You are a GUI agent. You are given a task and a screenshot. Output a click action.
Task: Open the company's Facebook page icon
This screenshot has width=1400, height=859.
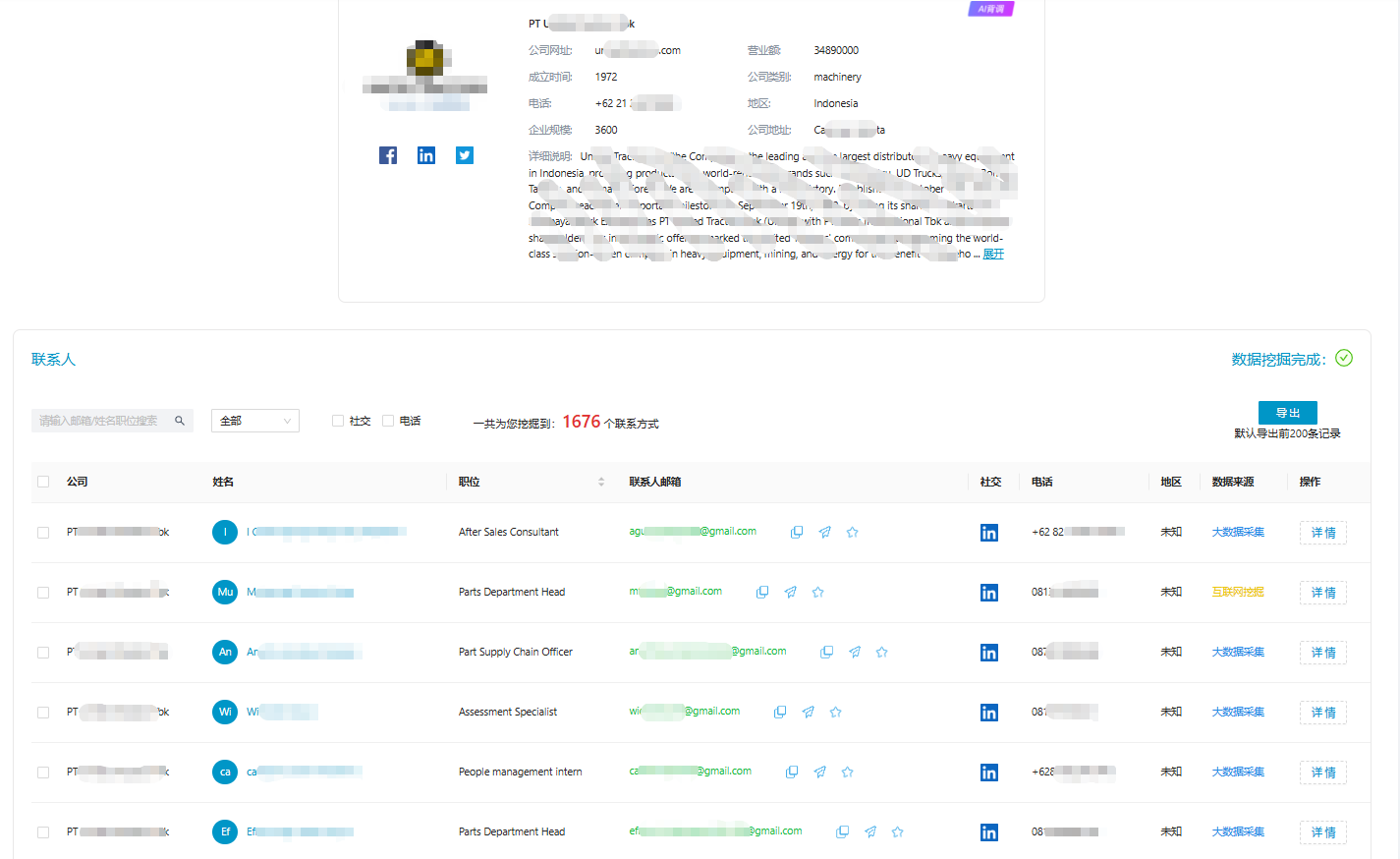pos(388,155)
